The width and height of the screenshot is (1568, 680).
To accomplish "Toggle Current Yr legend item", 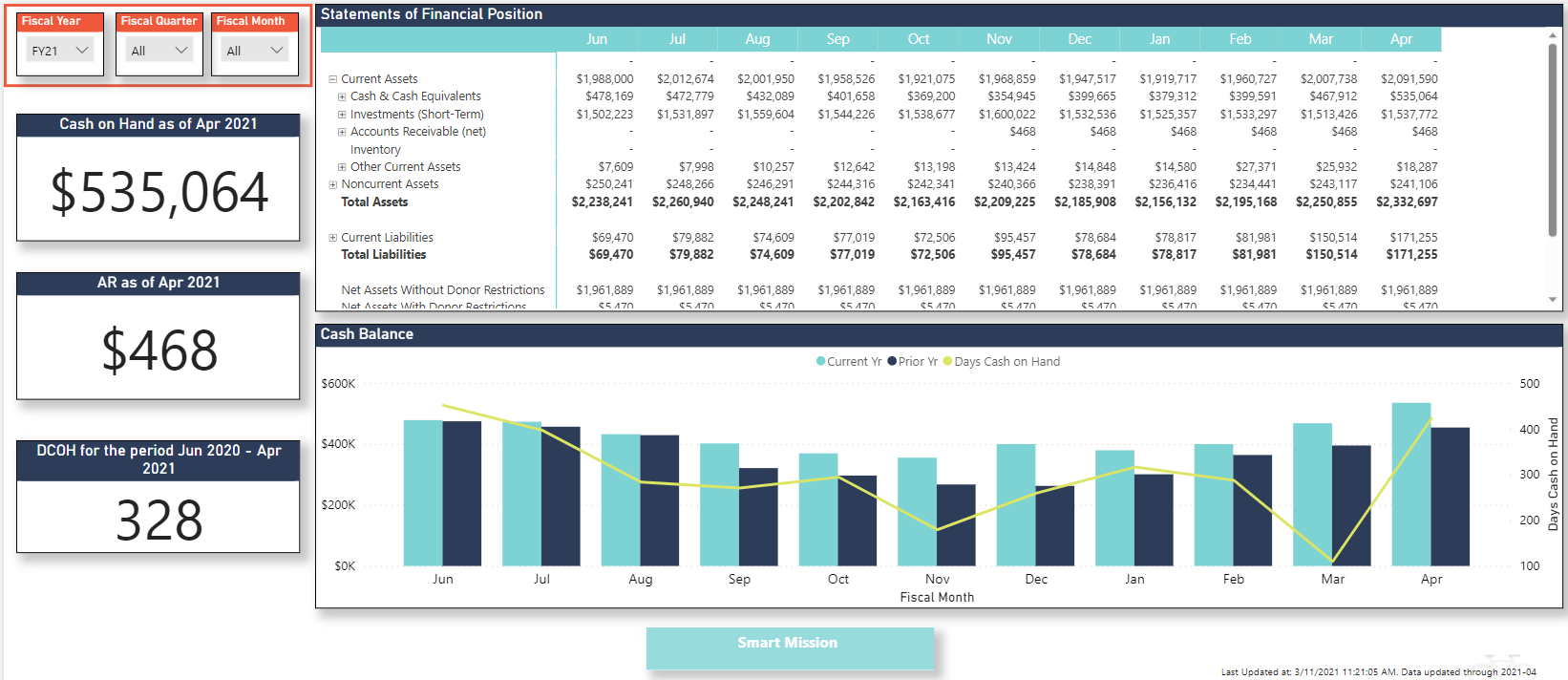I will click(x=849, y=362).
